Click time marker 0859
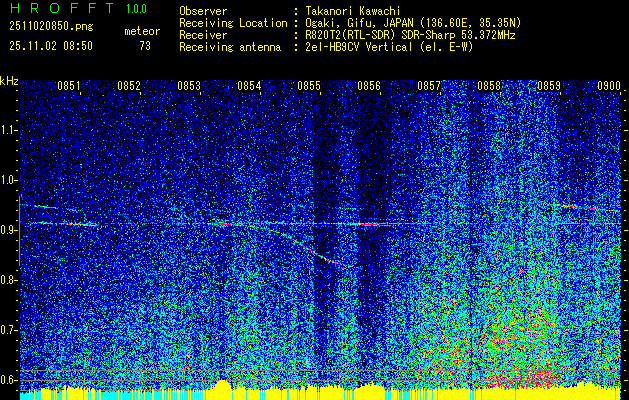The width and height of the screenshot is (629, 400). click(549, 86)
